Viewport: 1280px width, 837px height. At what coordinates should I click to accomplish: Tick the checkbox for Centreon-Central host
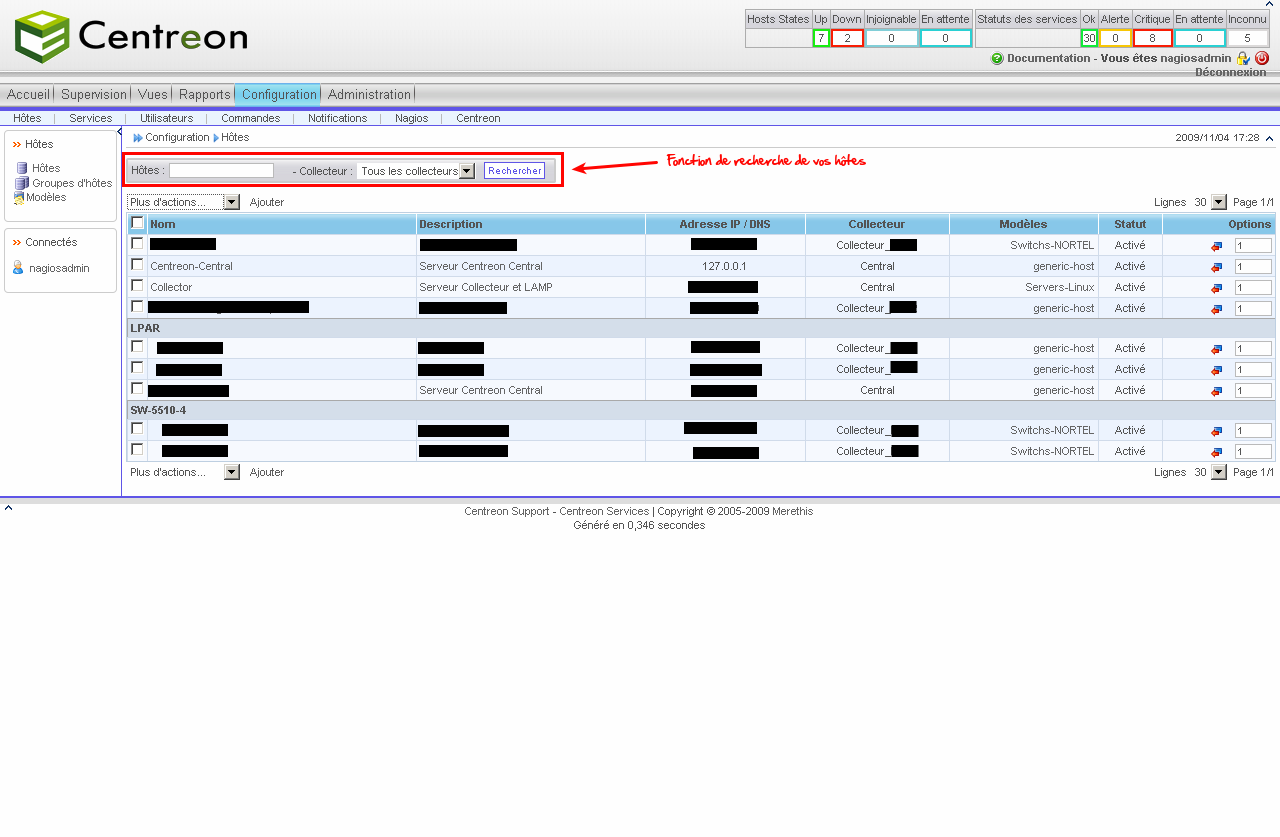pyautogui.click(x=137, y=265)
